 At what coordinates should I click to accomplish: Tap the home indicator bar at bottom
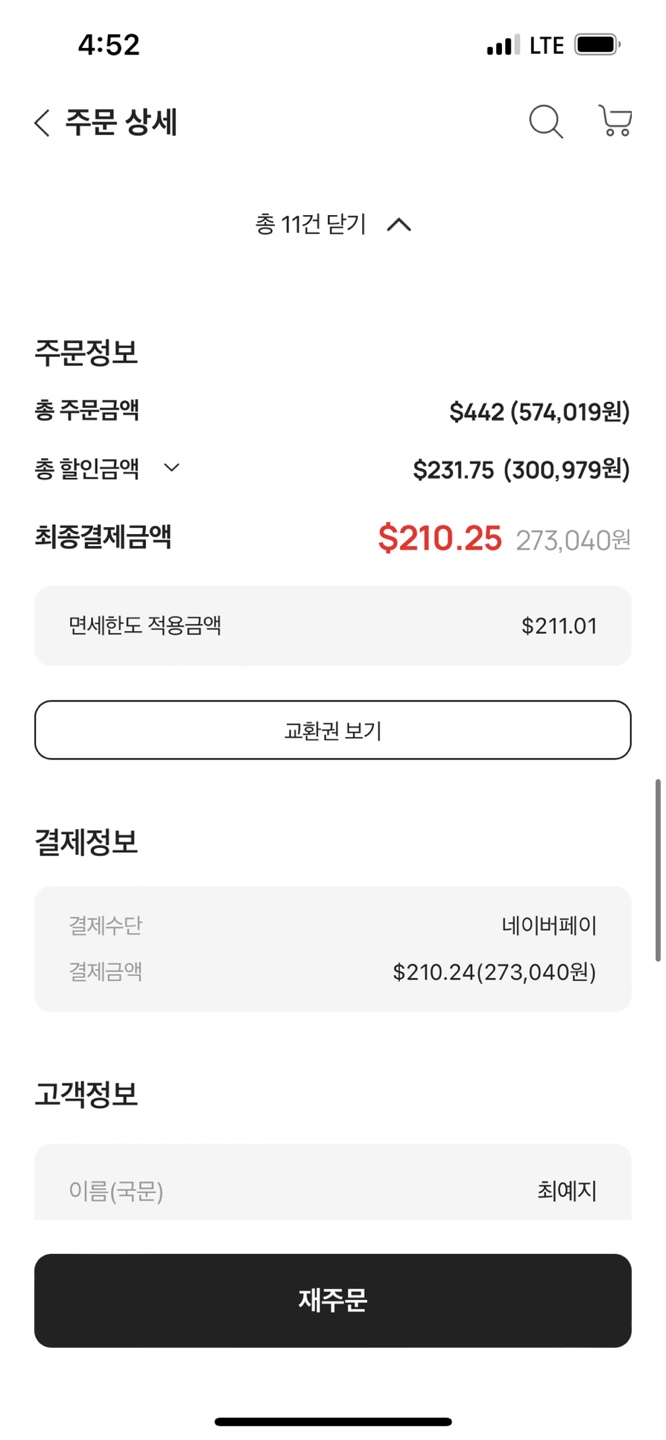[x=333, y=1421]
